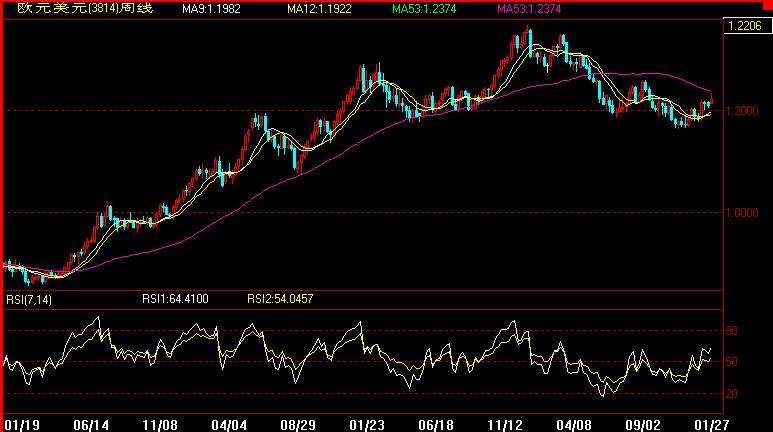The width and height of the screenshot is (773, 432).
Task: Click the 11/12 date label
Action: pyautogui.click(x=505, y=425)
